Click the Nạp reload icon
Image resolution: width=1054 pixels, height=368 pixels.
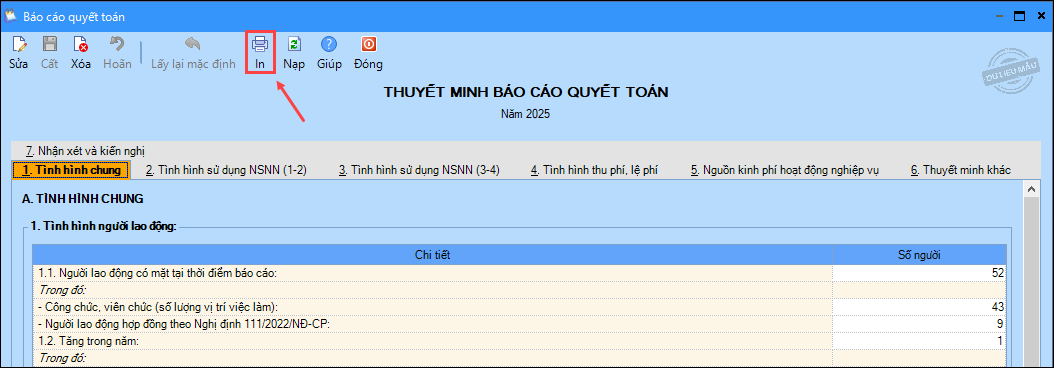294,46
